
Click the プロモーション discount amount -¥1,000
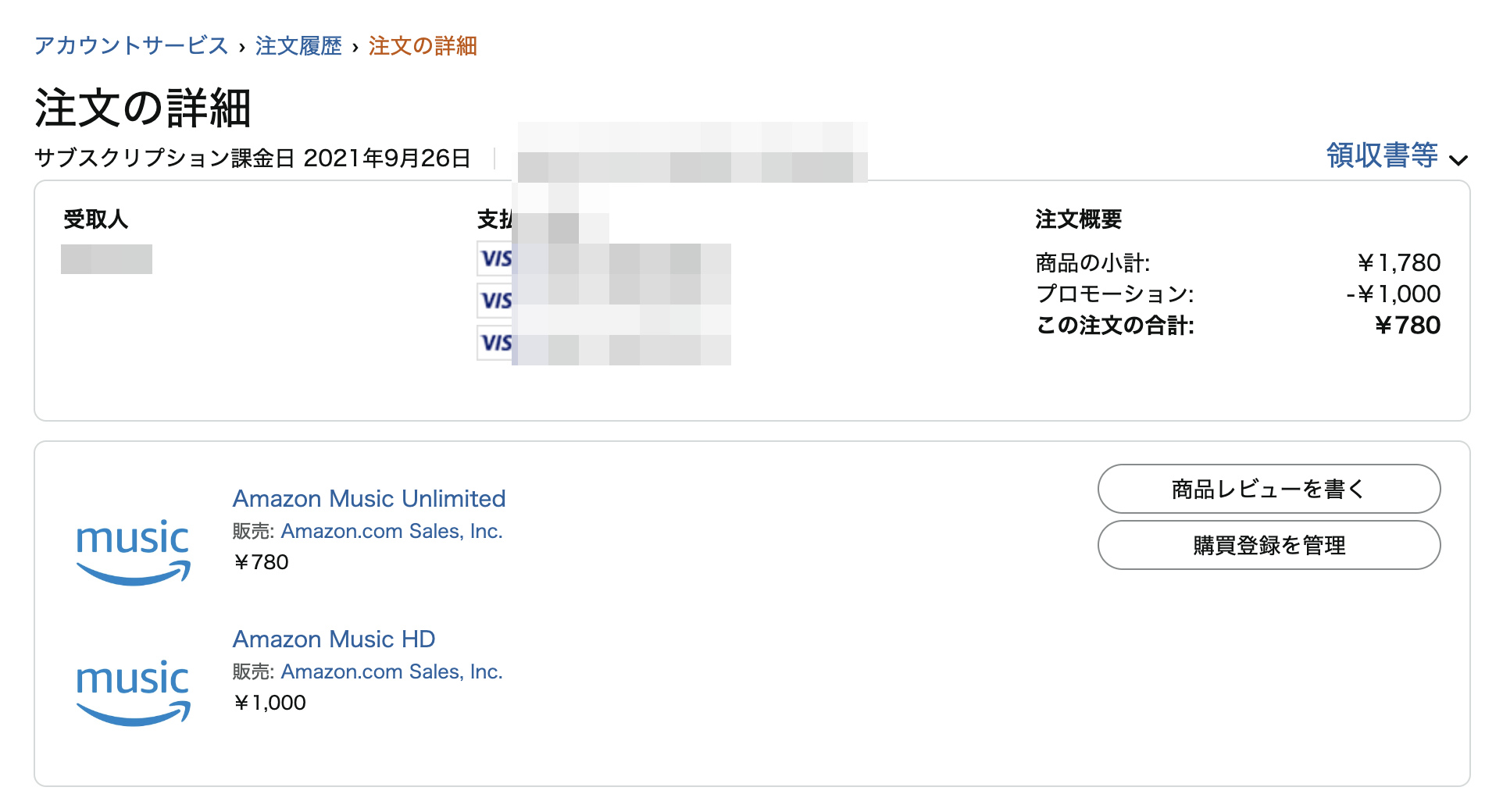(1393, 294)
